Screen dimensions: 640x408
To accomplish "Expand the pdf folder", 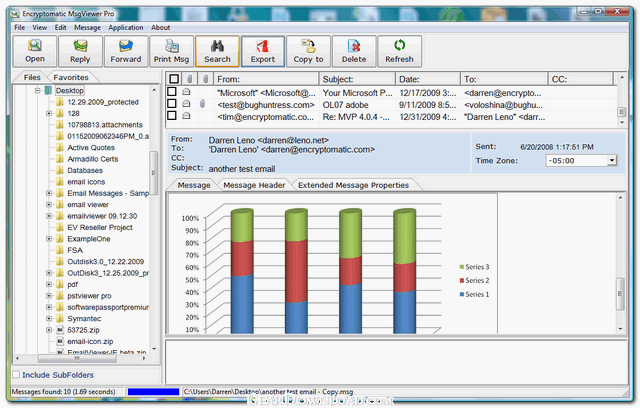I will click(49, 284).
